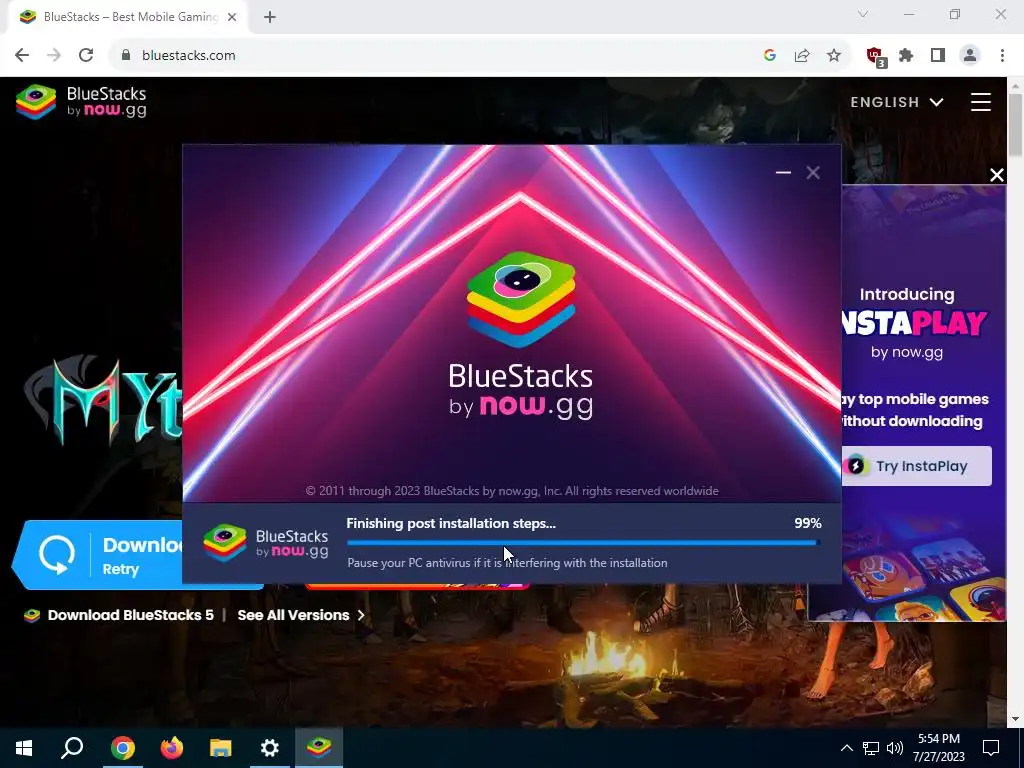This screenshot has width=1024, height=768.
Task: Open the uBlock Origin extension icon
Action: click(875, 56)
